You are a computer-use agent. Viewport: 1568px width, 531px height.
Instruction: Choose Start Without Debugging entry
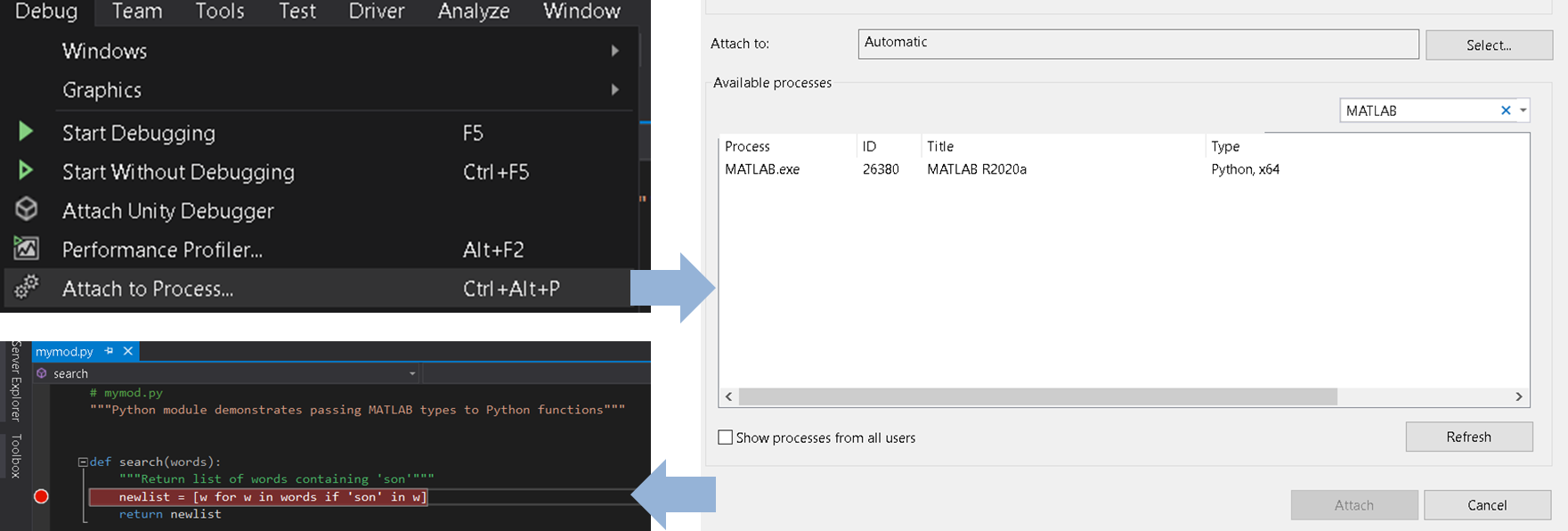click(x=321, y=172)
